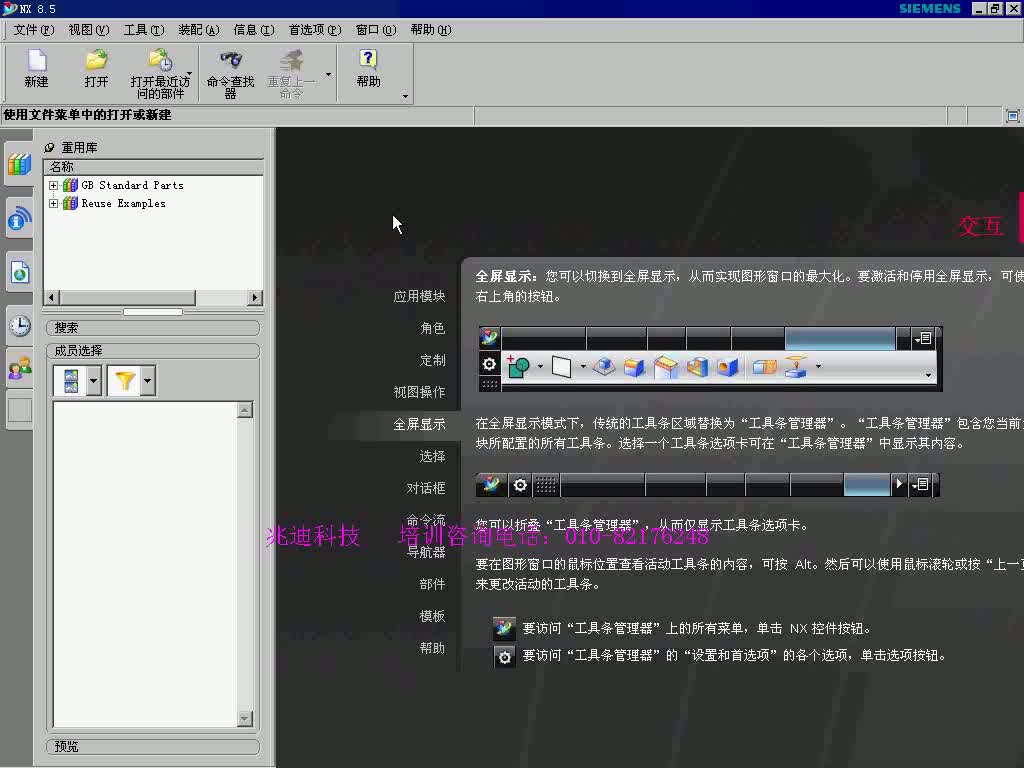This screenshot has width=1024, height=768.
Task: Open the 帮助(H) menu
Action: pos(430,30)
